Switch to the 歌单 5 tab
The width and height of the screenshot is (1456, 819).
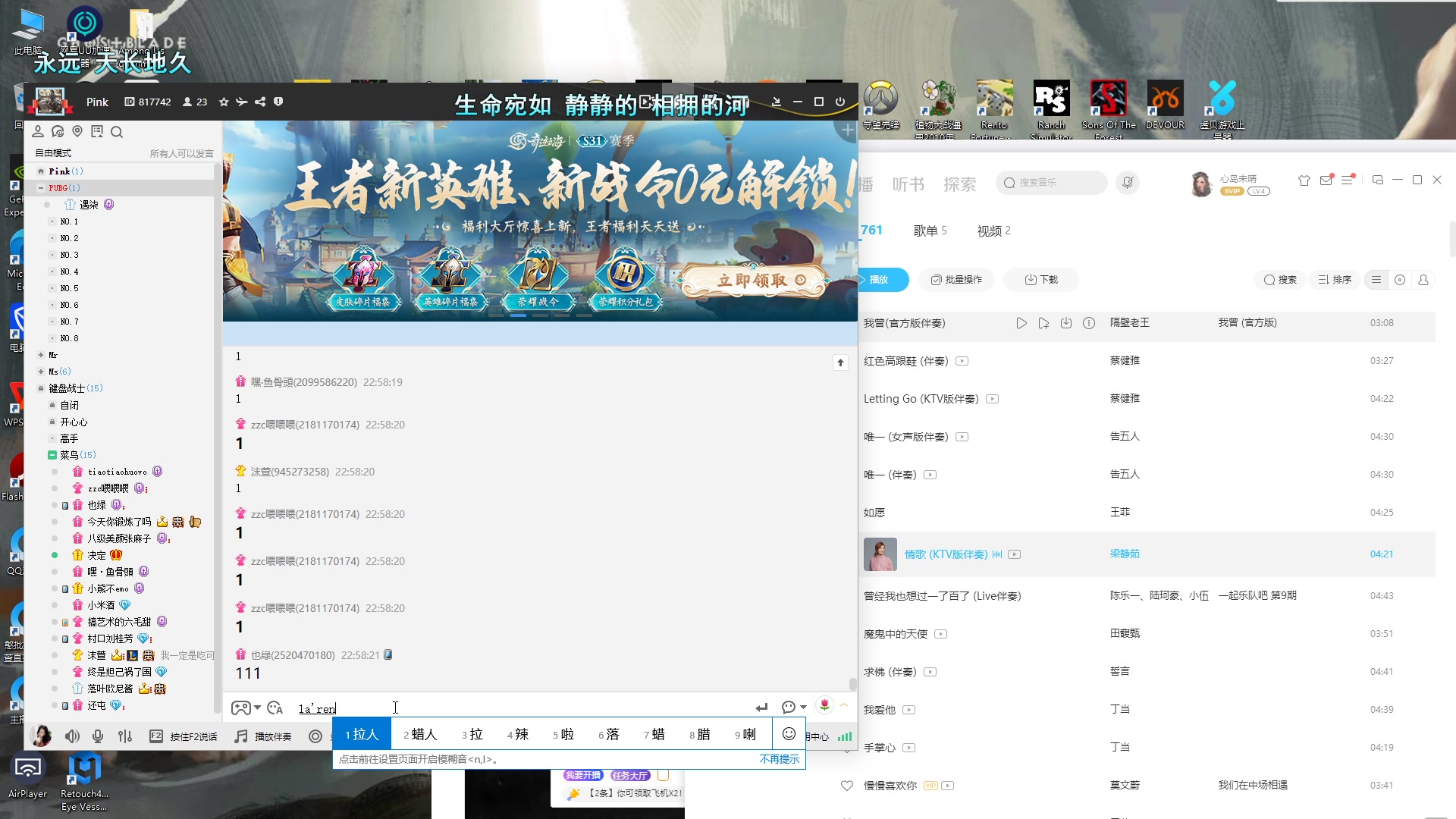pyautogui.click(x=930, y=231)
